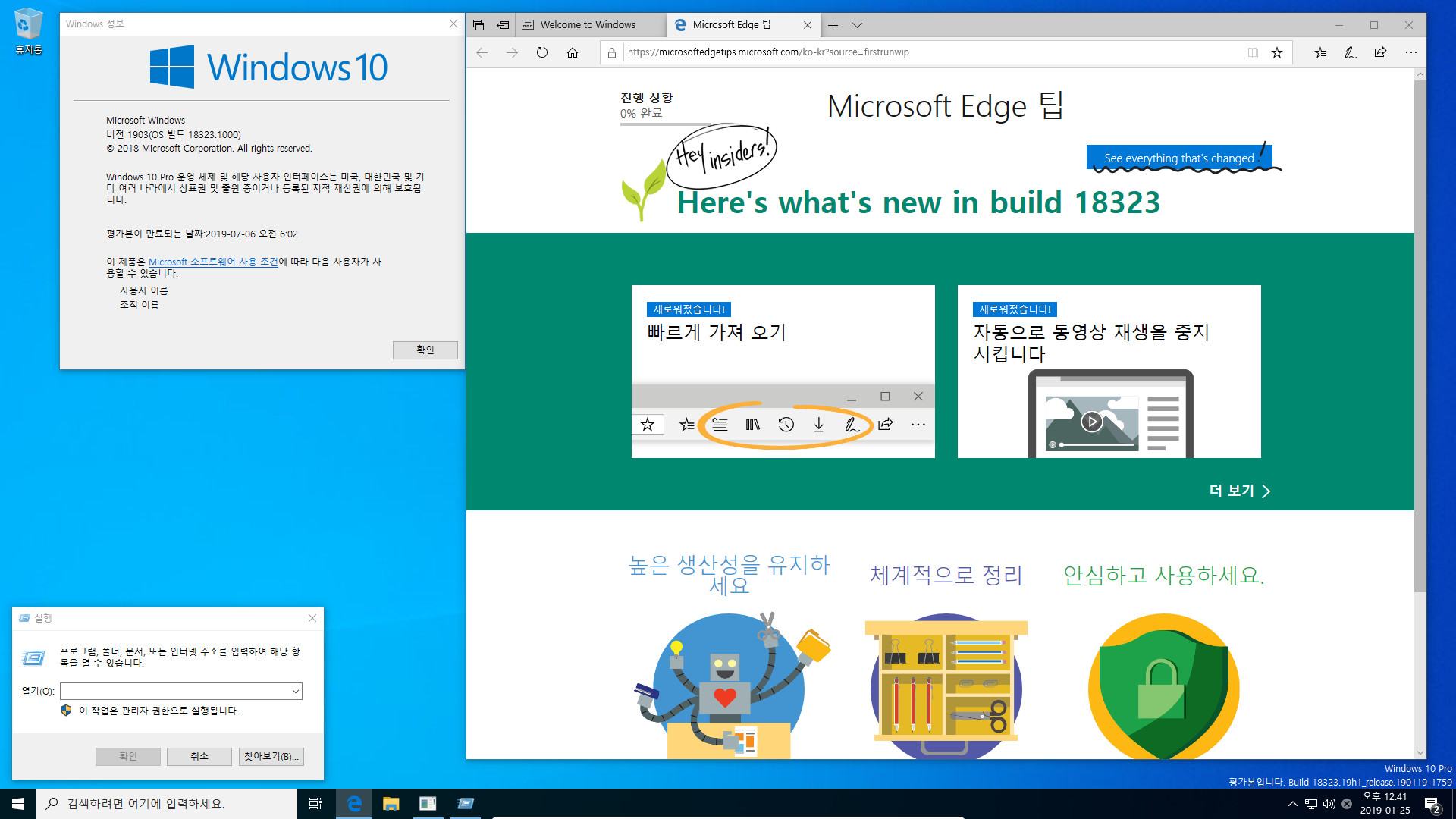Expand the 열기 combo box dropdown arrow
The height and width of the screenshot is (819, 1456).
(x=296, y=691)
